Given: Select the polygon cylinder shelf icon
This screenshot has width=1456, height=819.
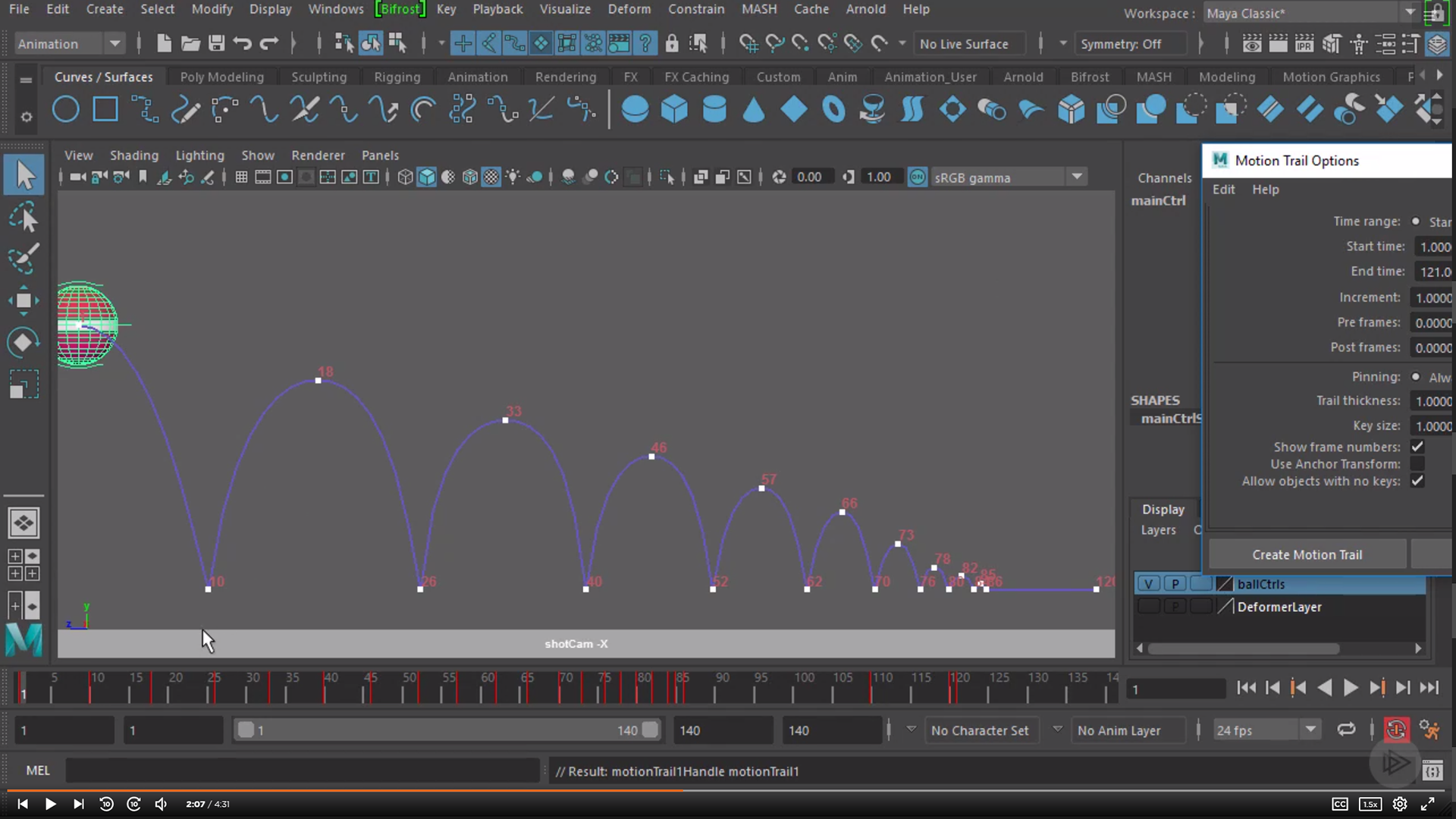Looking at the screenshot, I should (714, 110).
